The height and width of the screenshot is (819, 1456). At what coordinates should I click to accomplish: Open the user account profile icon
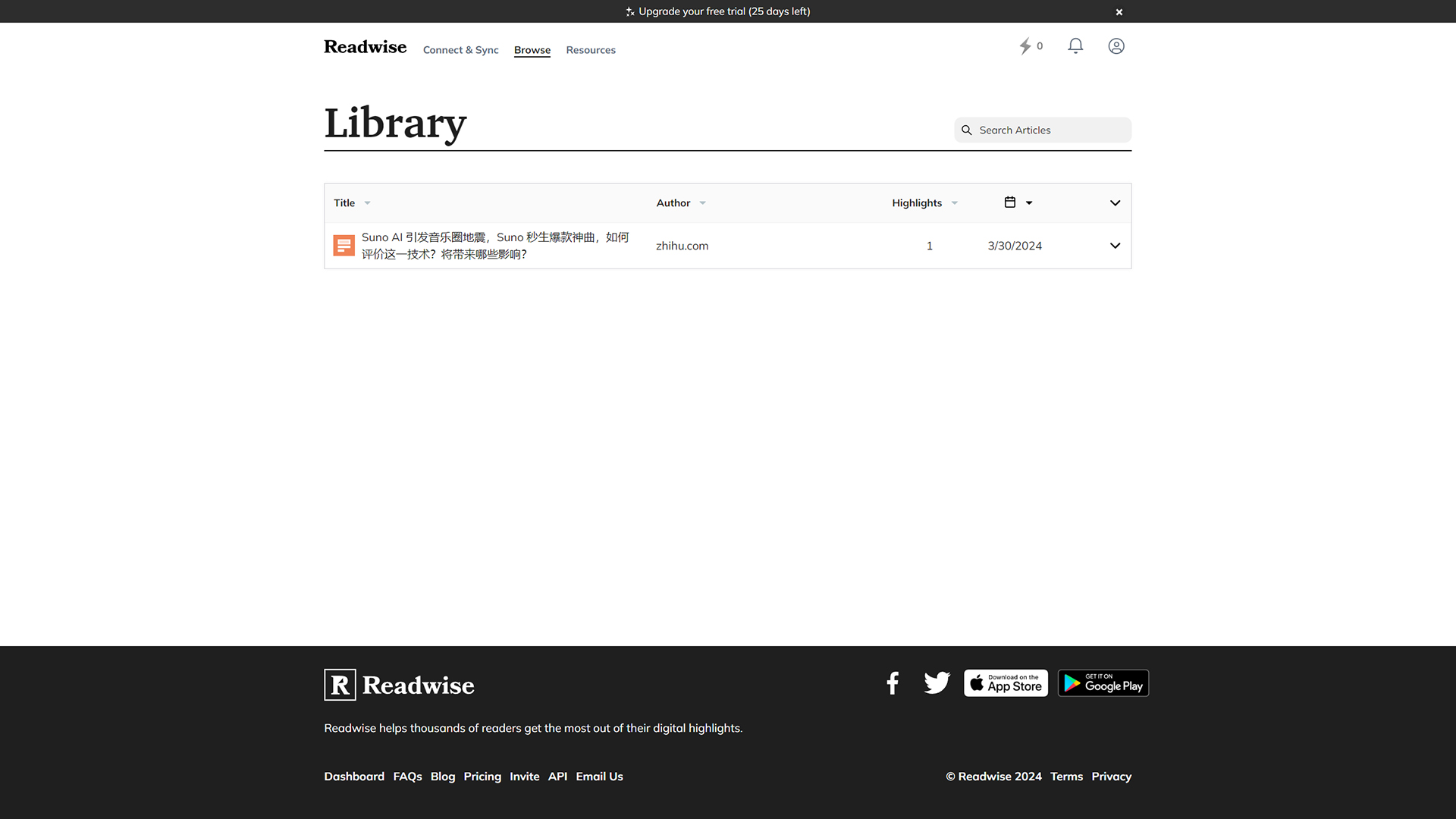[1116, 46]
